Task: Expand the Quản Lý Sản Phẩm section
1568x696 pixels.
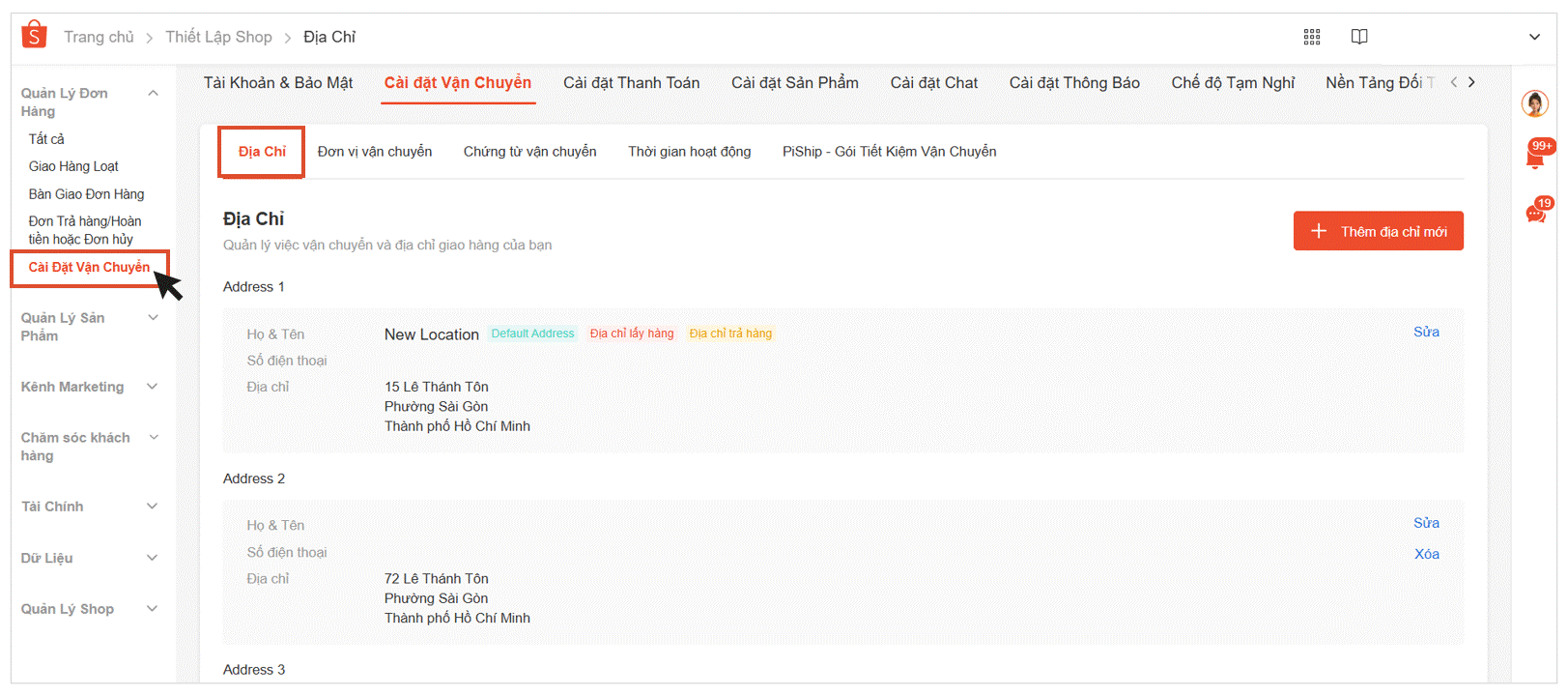Action: coord(153,318)
